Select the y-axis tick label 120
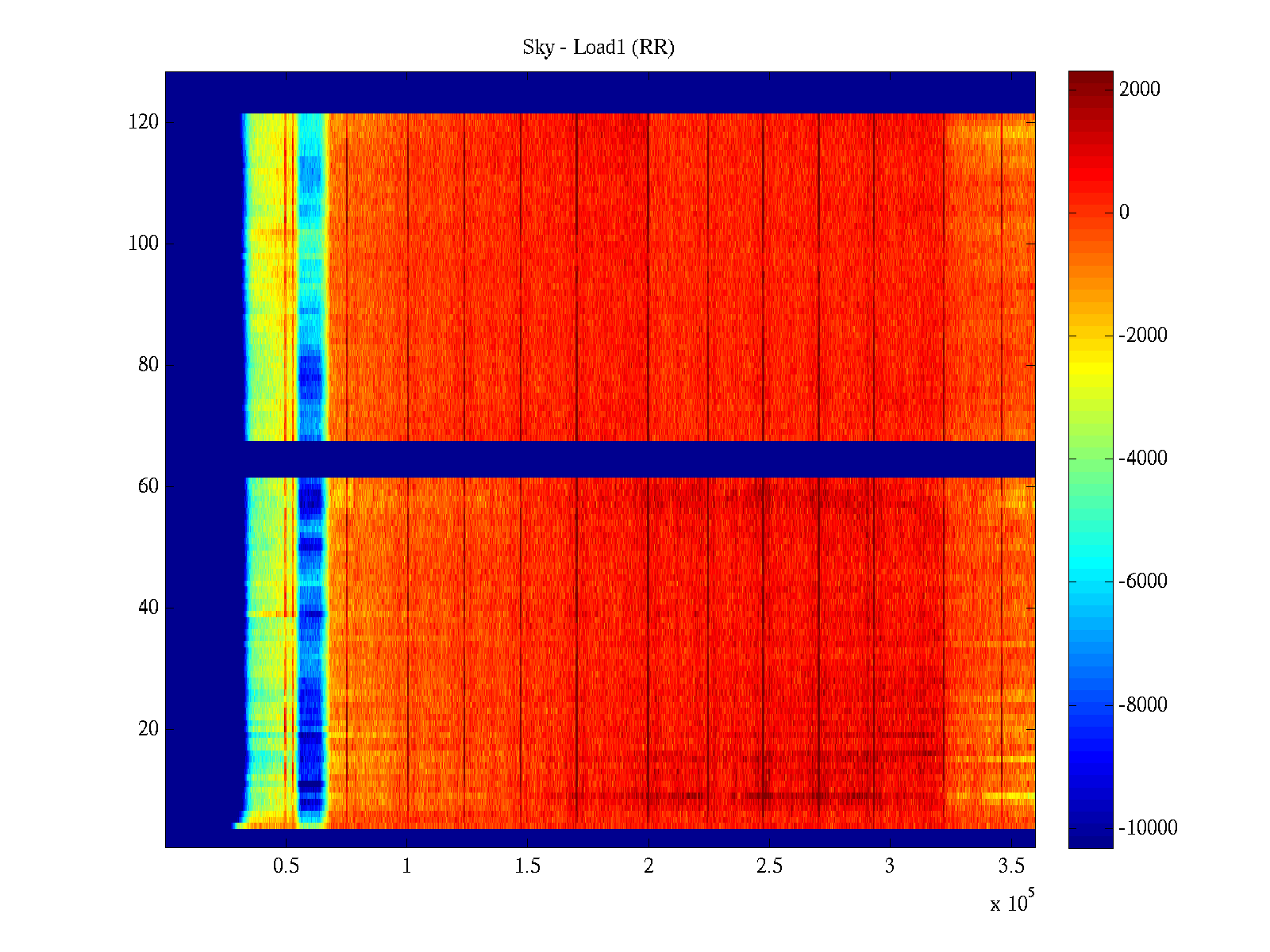1270x952 pixels. tap(143, 122)
